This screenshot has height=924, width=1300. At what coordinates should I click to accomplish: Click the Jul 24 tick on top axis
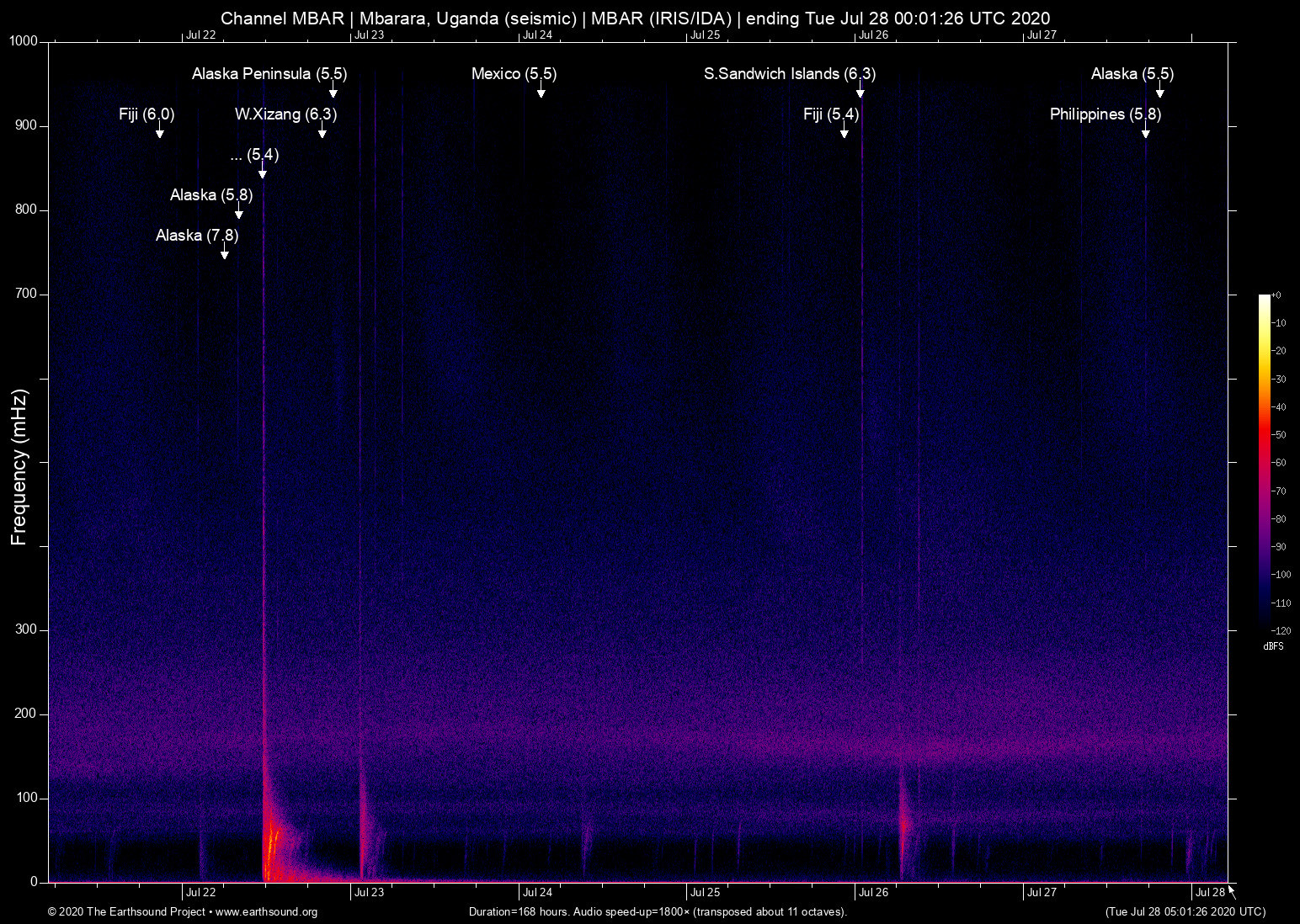pos(537,35)
